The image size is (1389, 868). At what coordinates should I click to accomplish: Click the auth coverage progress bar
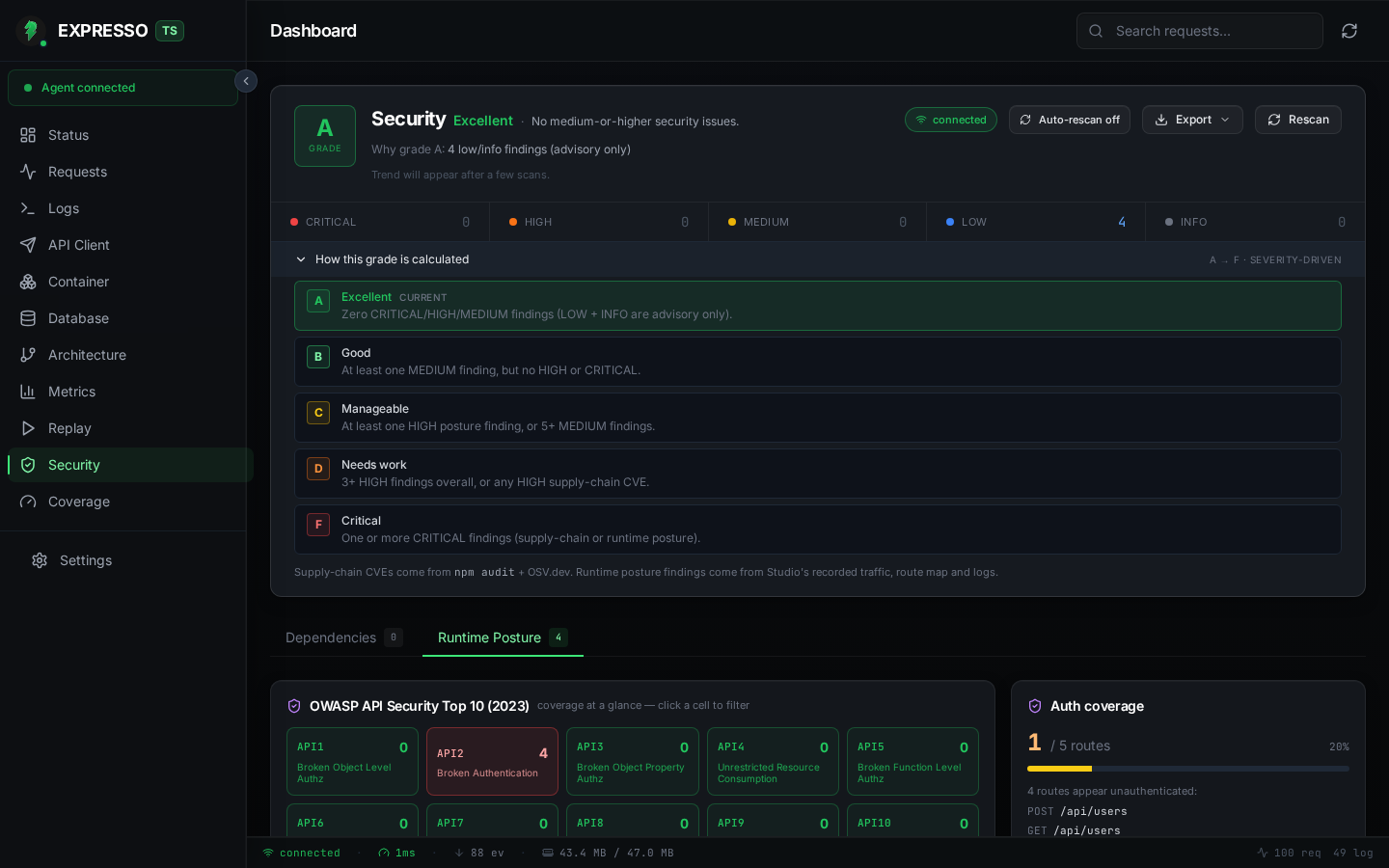tap(1188, 769)
